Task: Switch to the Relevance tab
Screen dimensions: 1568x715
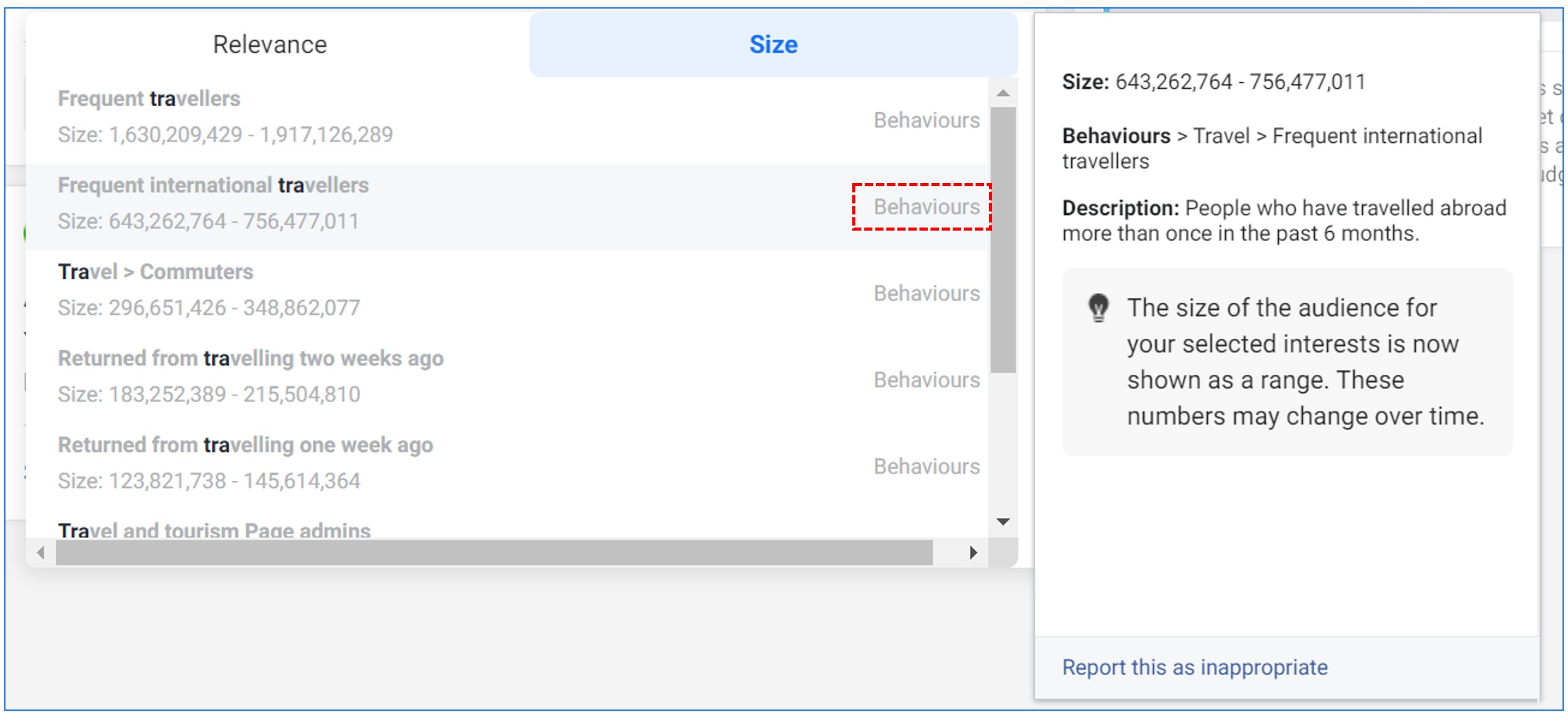Action: [269, 45]
